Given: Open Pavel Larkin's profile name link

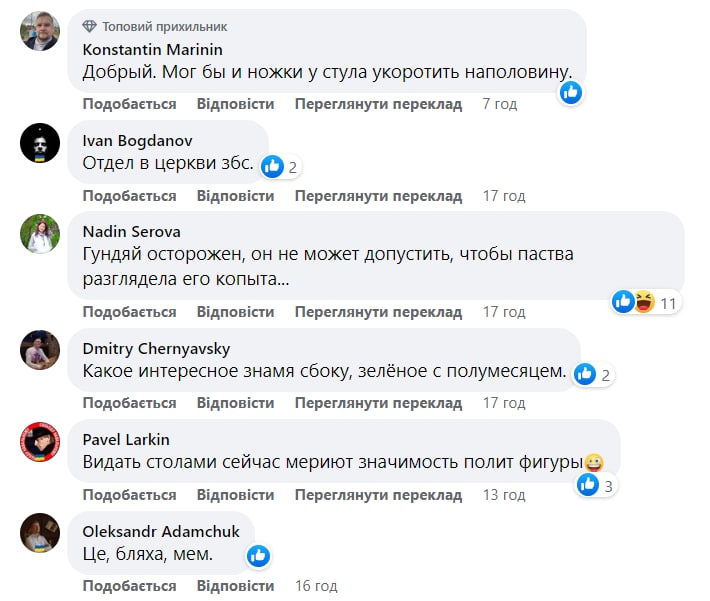Looking at the screenshot, I should pyautogui.click(x=126, y=439).
